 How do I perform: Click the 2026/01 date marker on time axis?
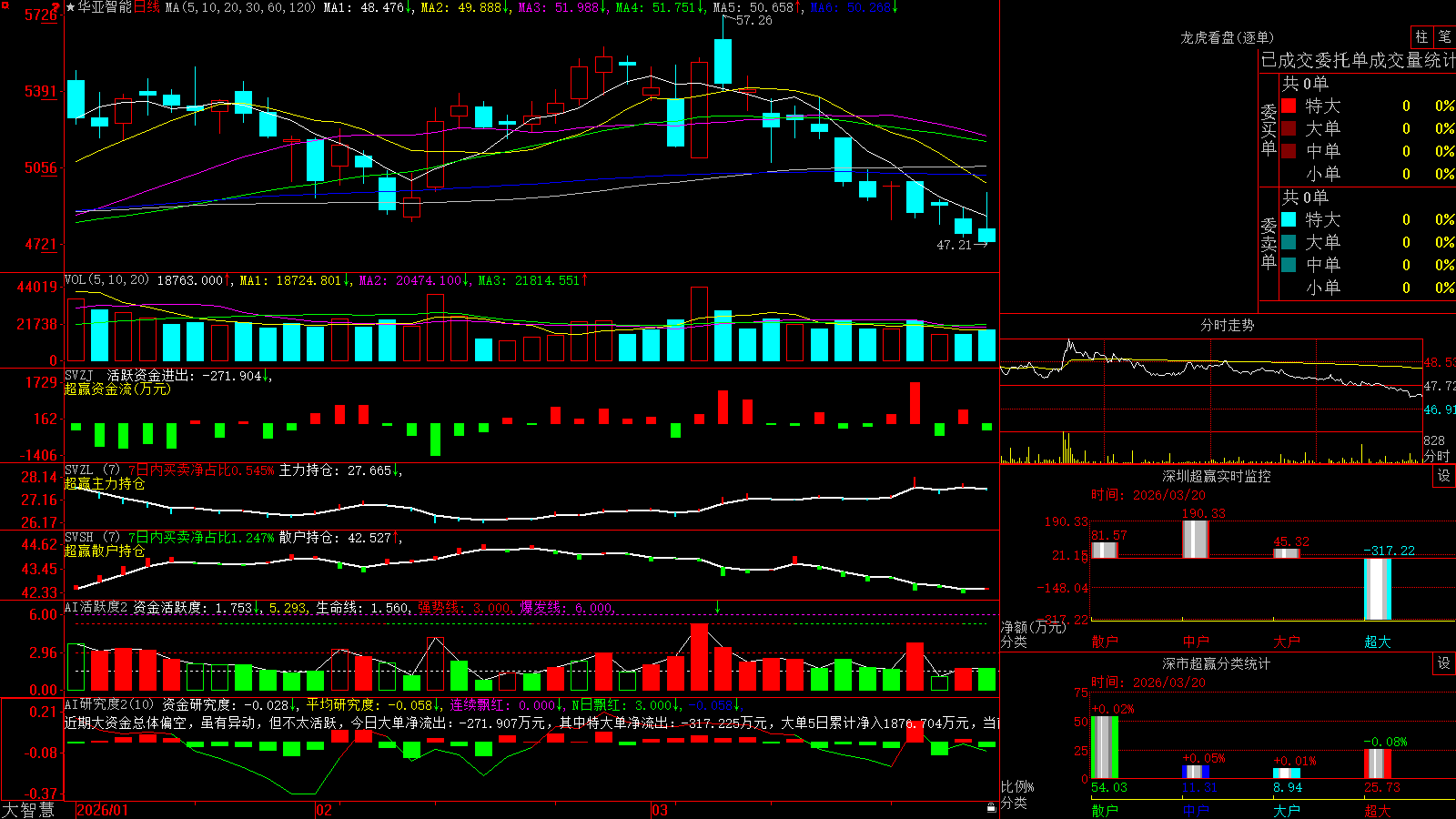pos(103,810)
